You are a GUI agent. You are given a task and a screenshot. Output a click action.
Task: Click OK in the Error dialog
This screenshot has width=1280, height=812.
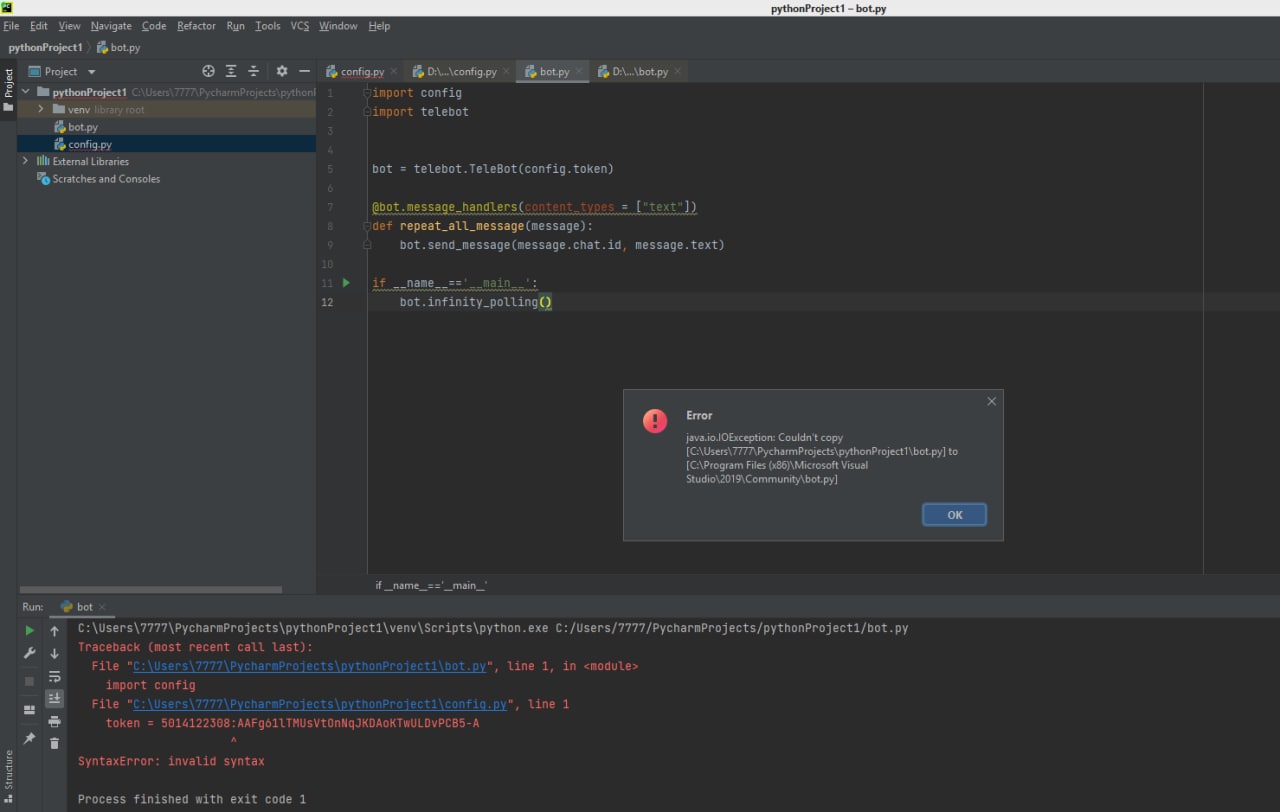(x=954, y=515)
